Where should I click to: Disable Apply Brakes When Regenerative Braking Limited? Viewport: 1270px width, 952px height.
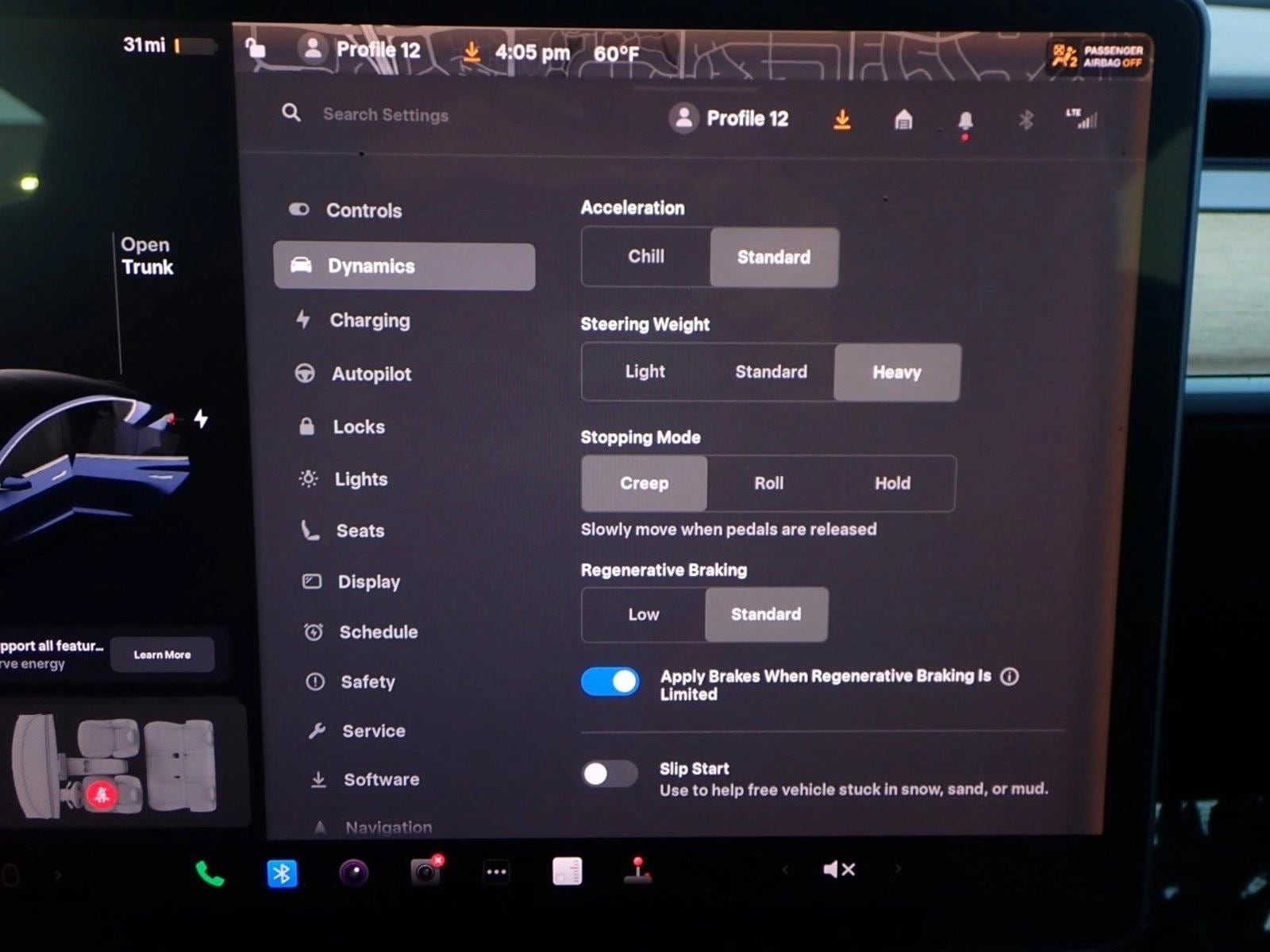point(610,681)
